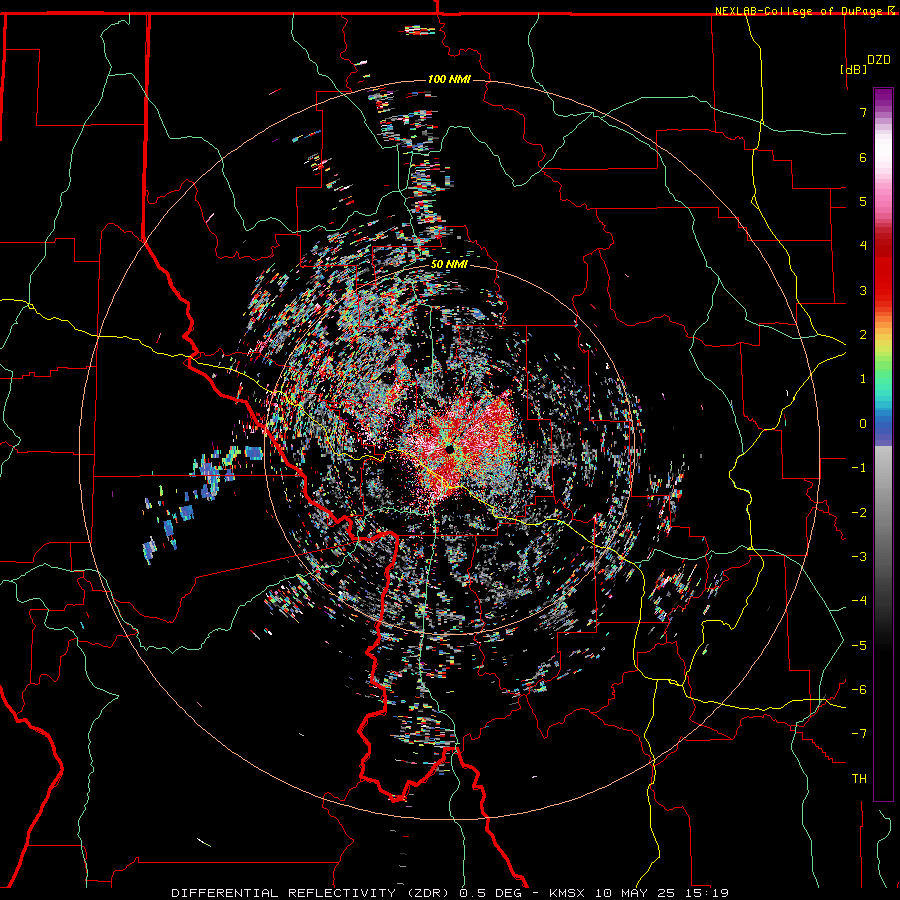Screen dimensions: 900x900
Task: Click the 2 value on the color scale
Action: [863, 335]
